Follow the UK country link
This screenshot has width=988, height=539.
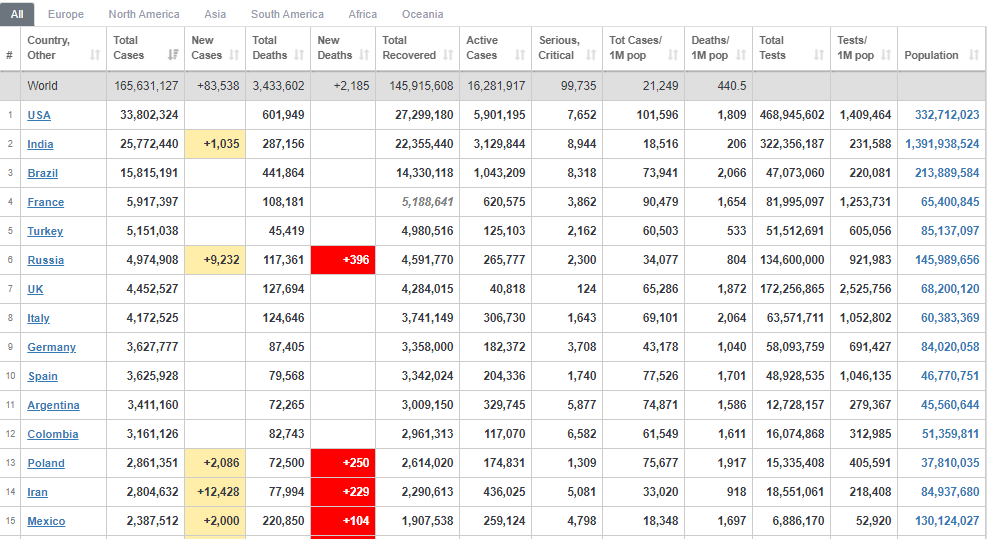click(35, 289)
